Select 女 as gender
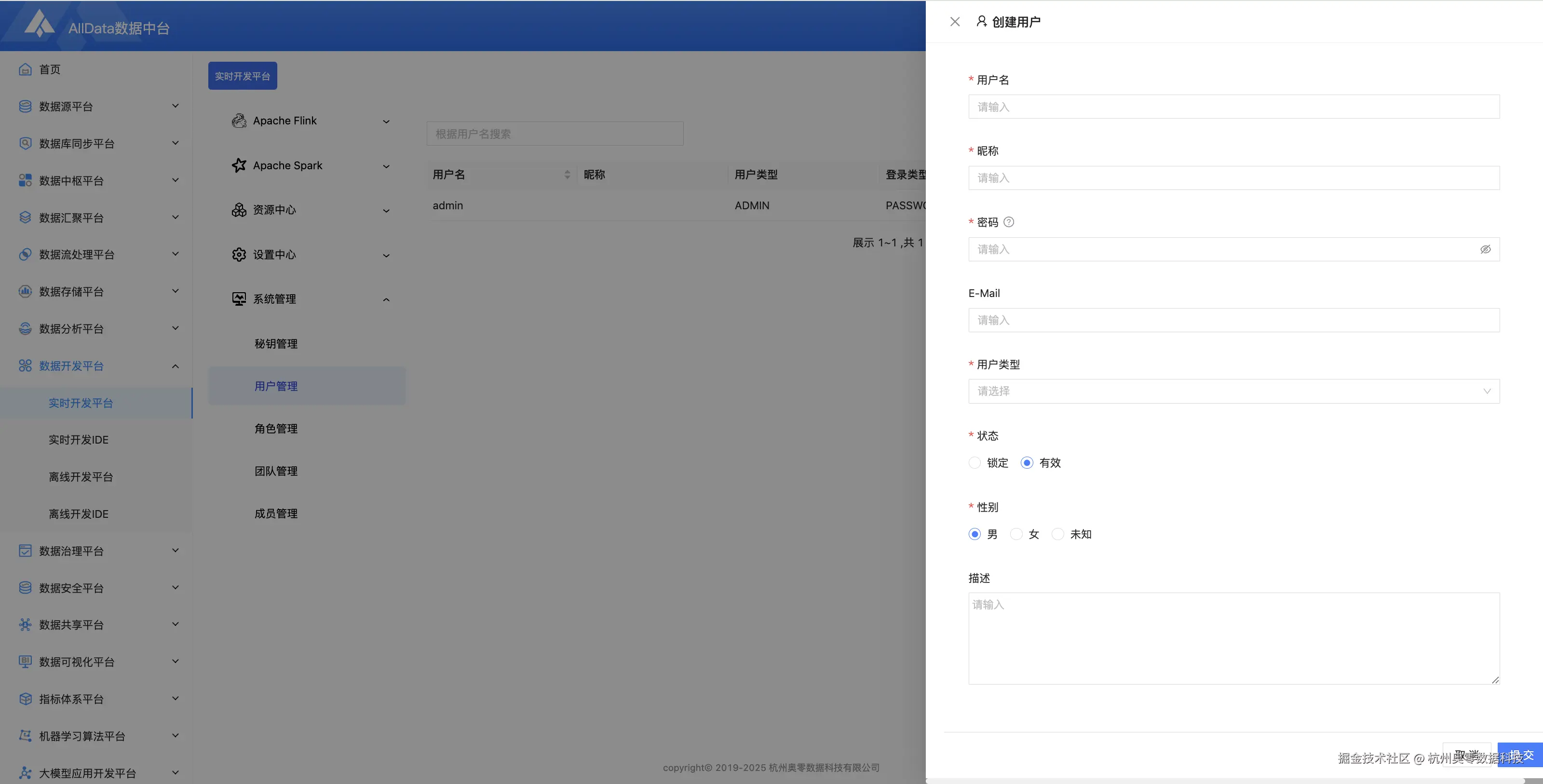 [x=1016, y=534]
